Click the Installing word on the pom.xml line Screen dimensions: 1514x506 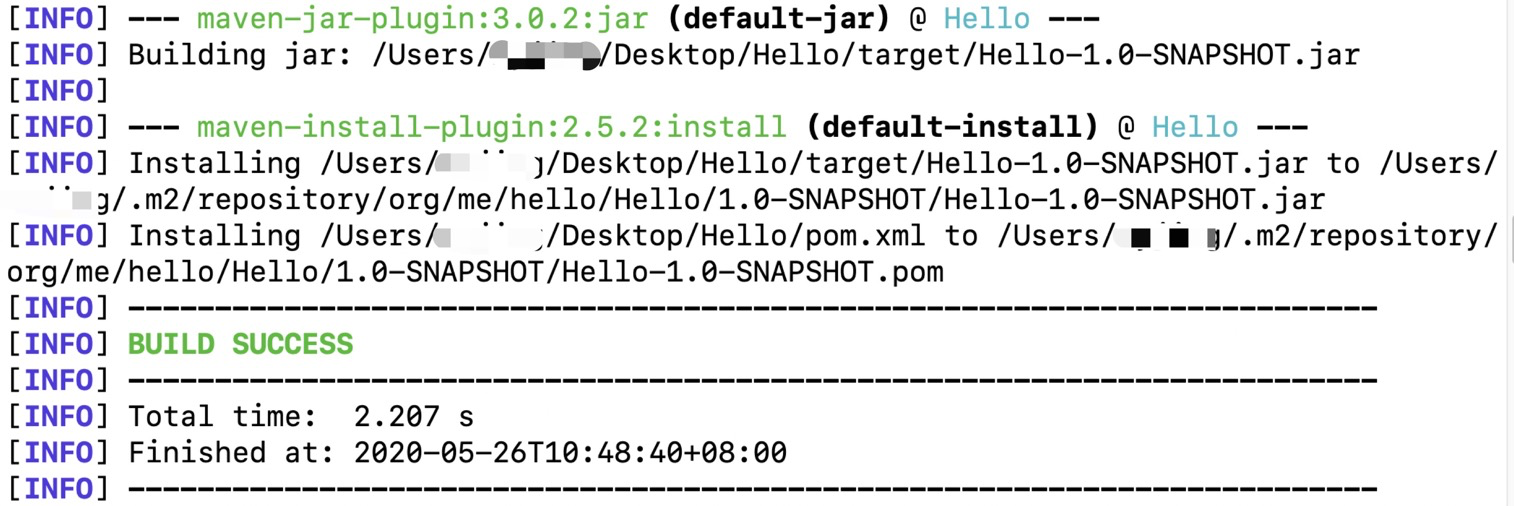coord(215,236)
